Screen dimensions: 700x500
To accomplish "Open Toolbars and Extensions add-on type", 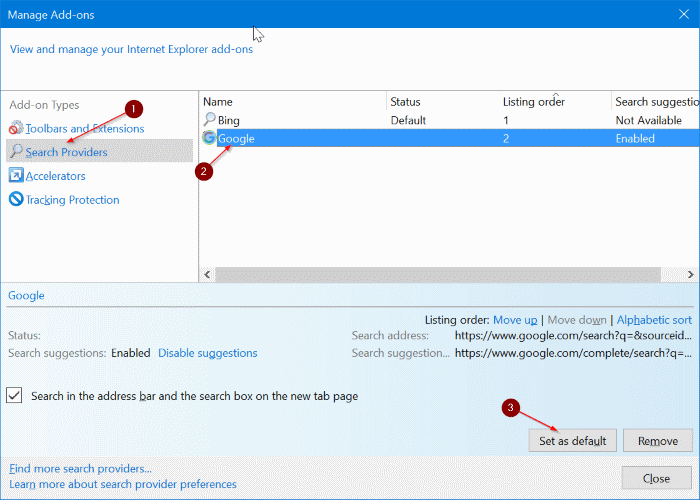I will coord(85,129).
